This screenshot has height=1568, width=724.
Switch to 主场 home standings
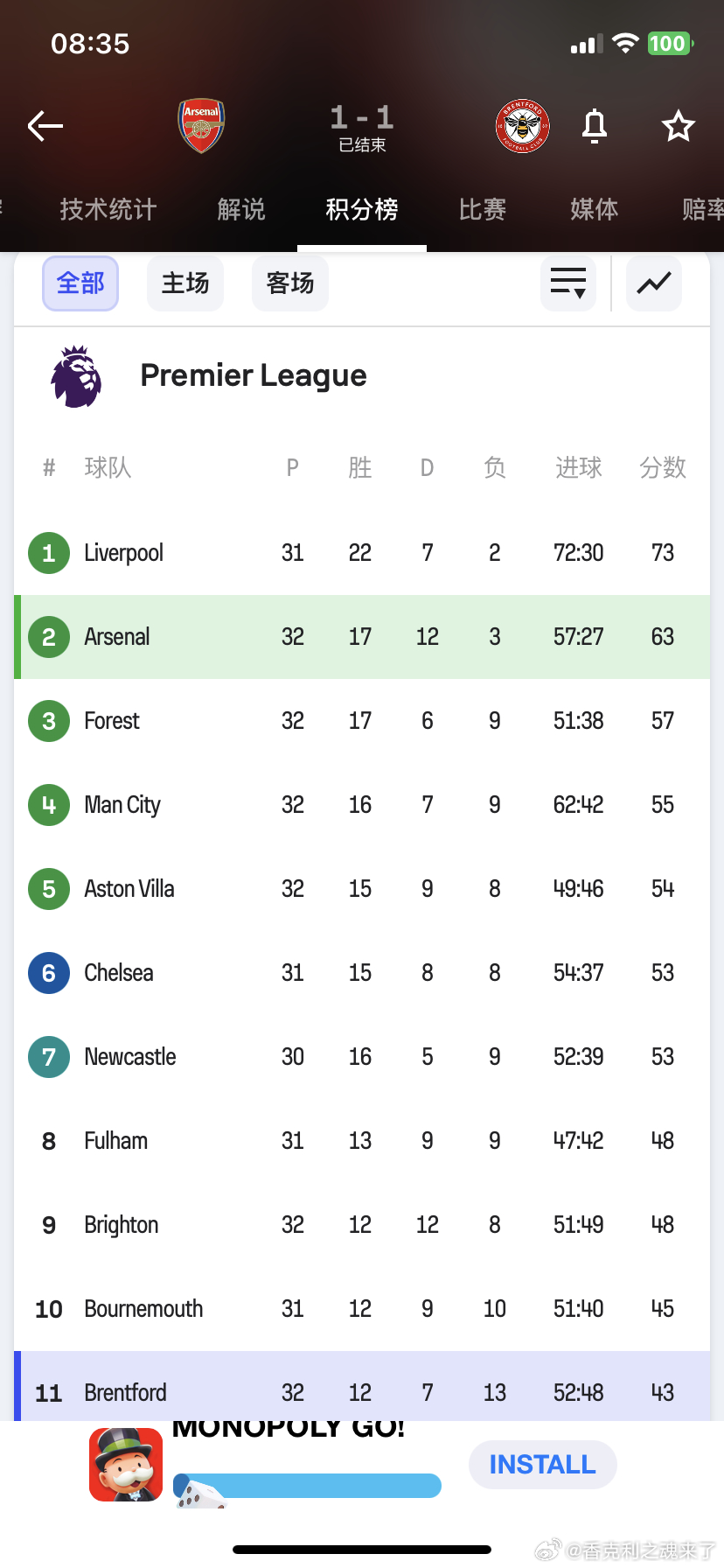pyautogui.click(x=185, y=283)
